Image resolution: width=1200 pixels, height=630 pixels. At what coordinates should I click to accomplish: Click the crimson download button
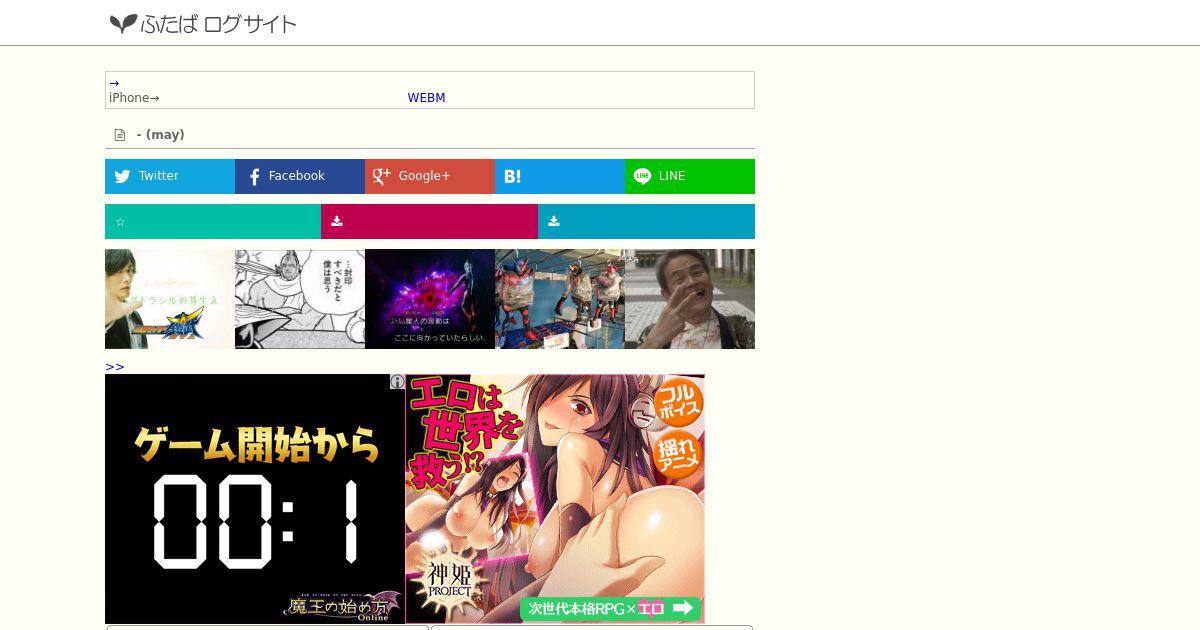(x=429, y=221)
